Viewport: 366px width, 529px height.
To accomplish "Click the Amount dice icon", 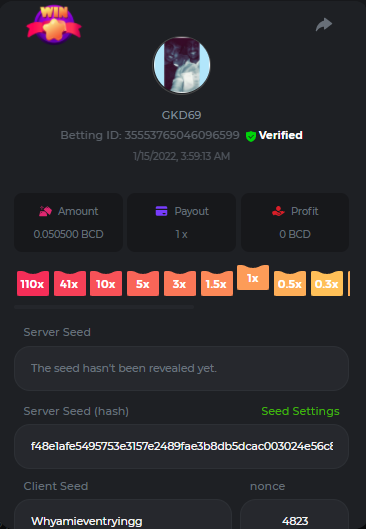I will (45, 211).
